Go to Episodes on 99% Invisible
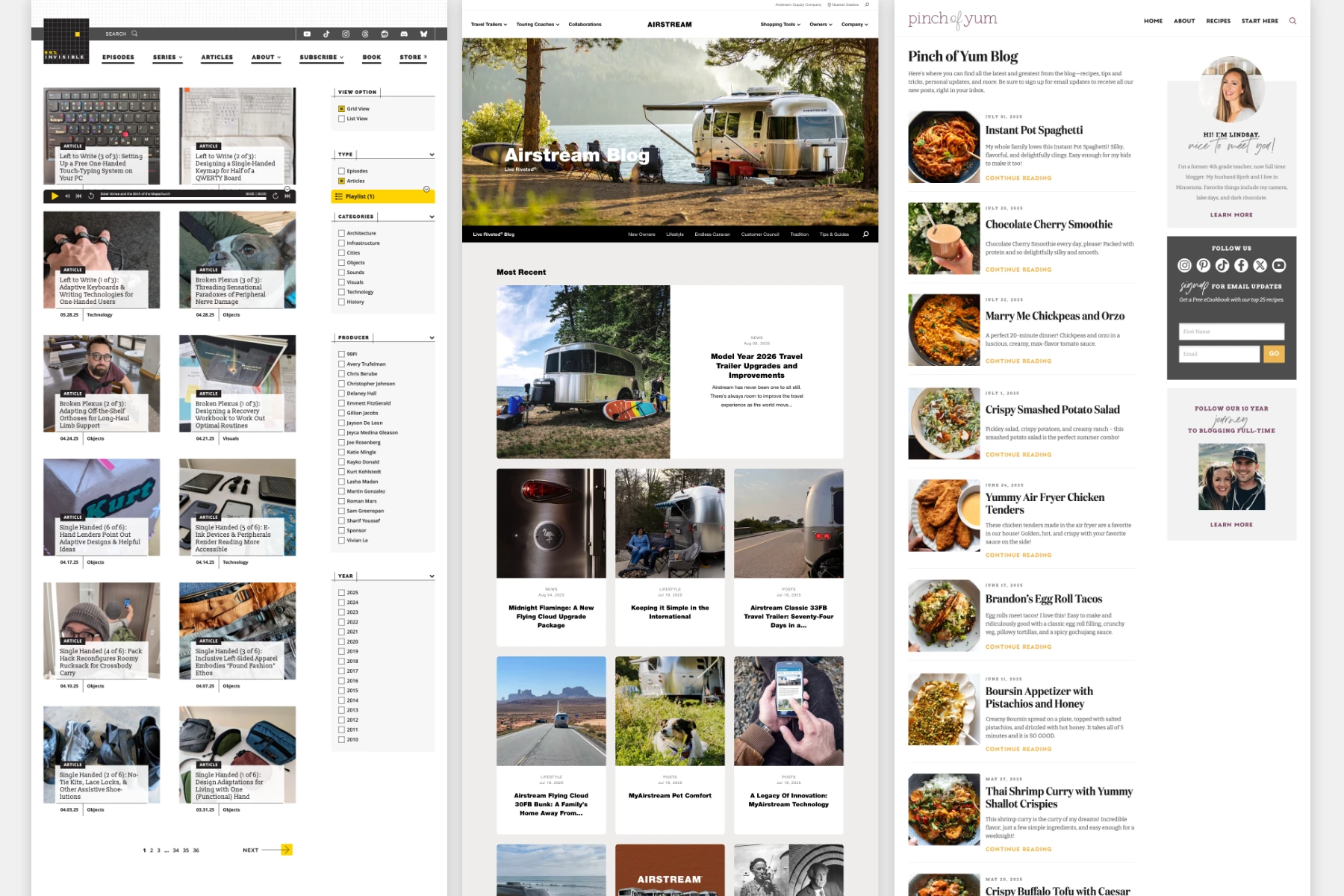The image size is (1344, 896). 118,57
